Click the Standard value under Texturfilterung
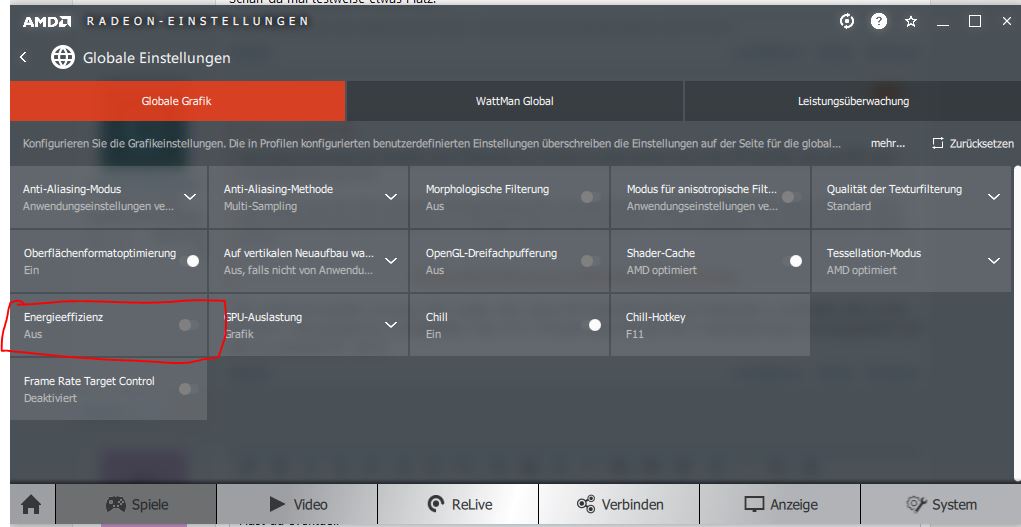 coord(848,206)
